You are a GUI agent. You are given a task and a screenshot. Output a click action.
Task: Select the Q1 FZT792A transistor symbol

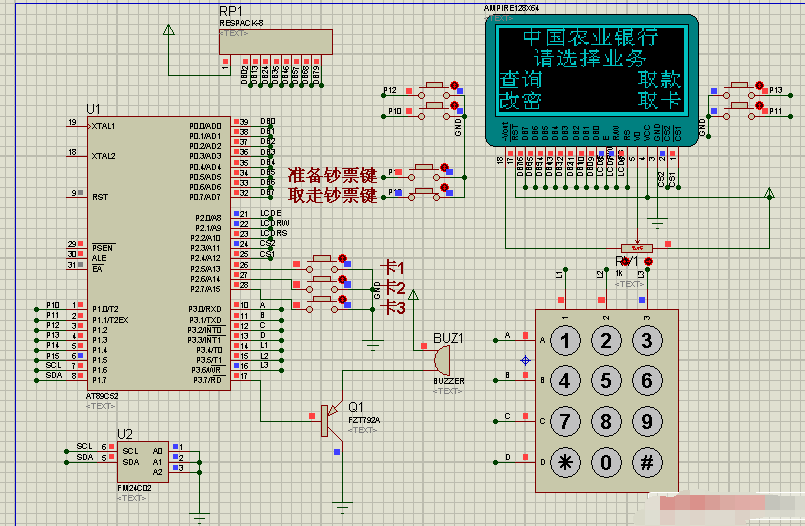click(x=331, y=421)
